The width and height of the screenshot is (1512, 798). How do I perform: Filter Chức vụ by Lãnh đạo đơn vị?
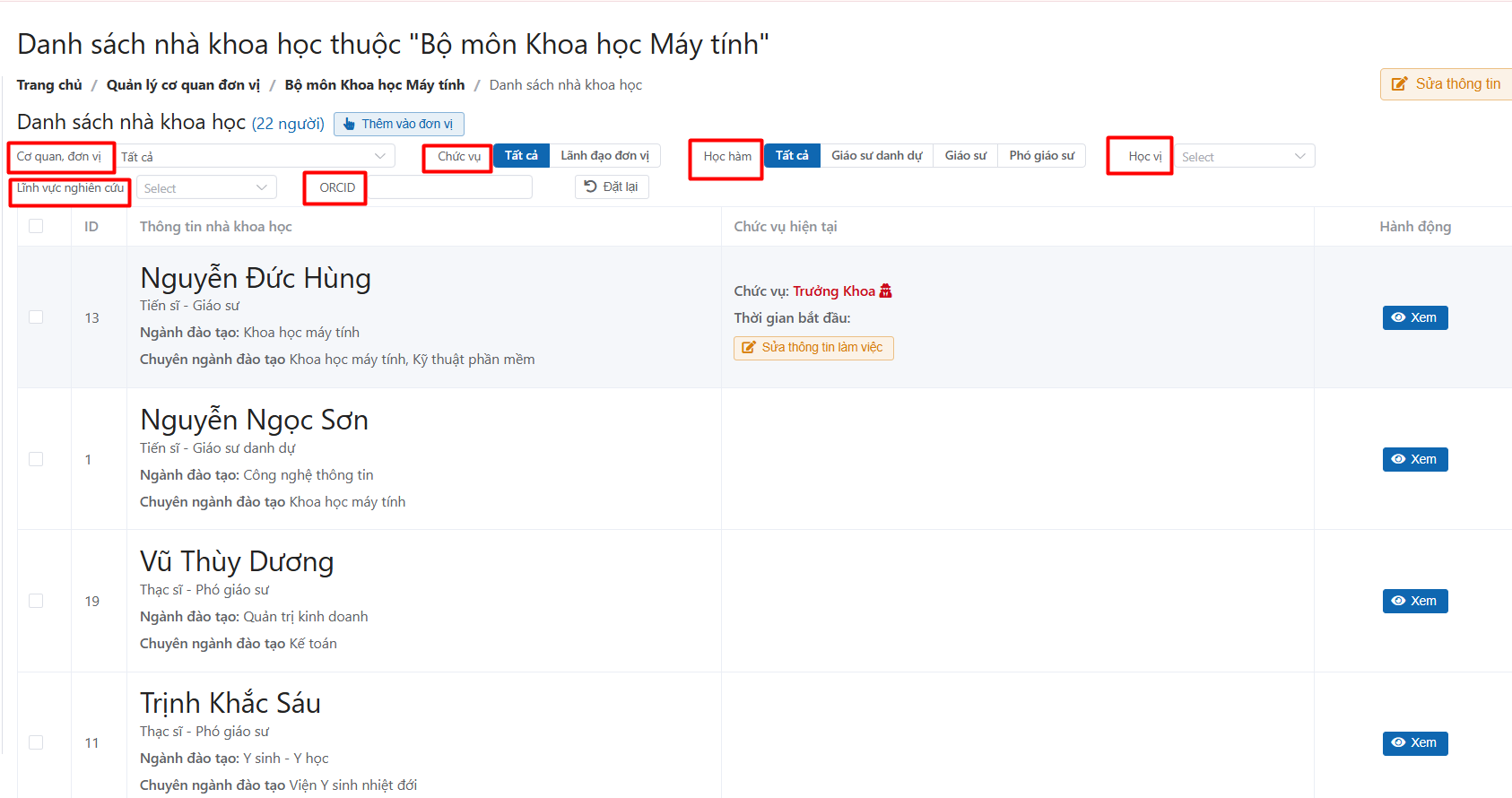pos(604,156)
